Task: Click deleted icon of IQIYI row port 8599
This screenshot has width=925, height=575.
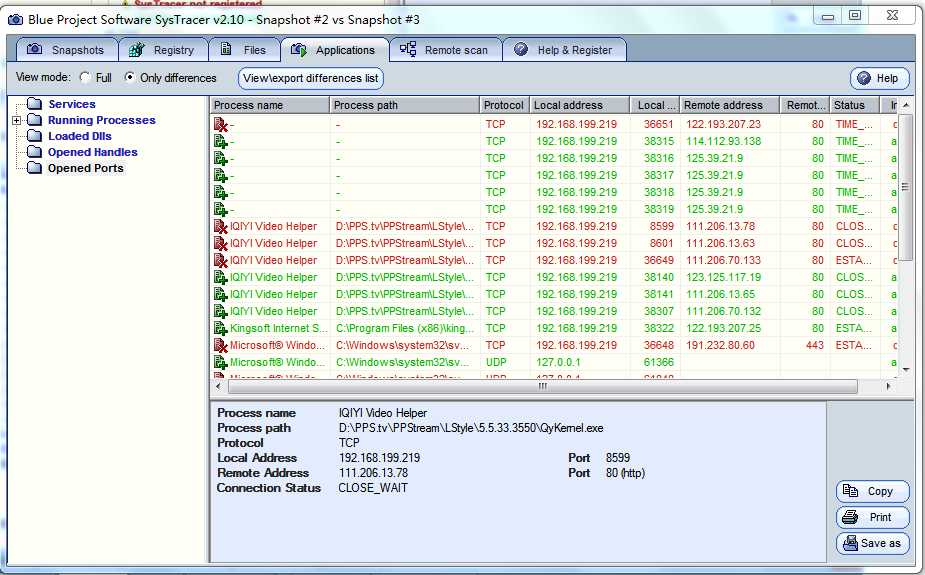Action: (x=221, y=226)
